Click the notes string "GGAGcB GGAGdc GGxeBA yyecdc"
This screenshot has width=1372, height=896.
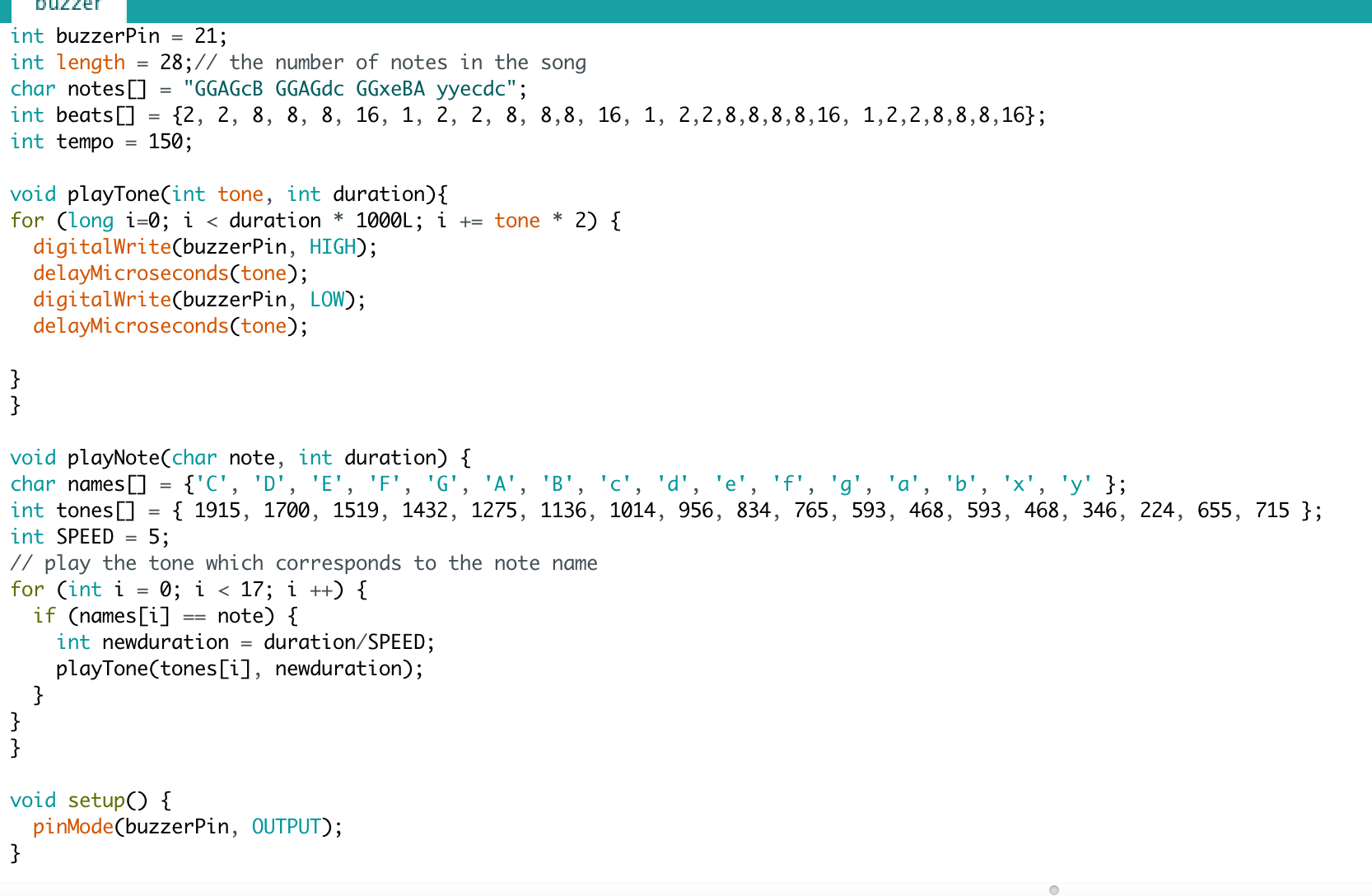[x=354, y=89]
